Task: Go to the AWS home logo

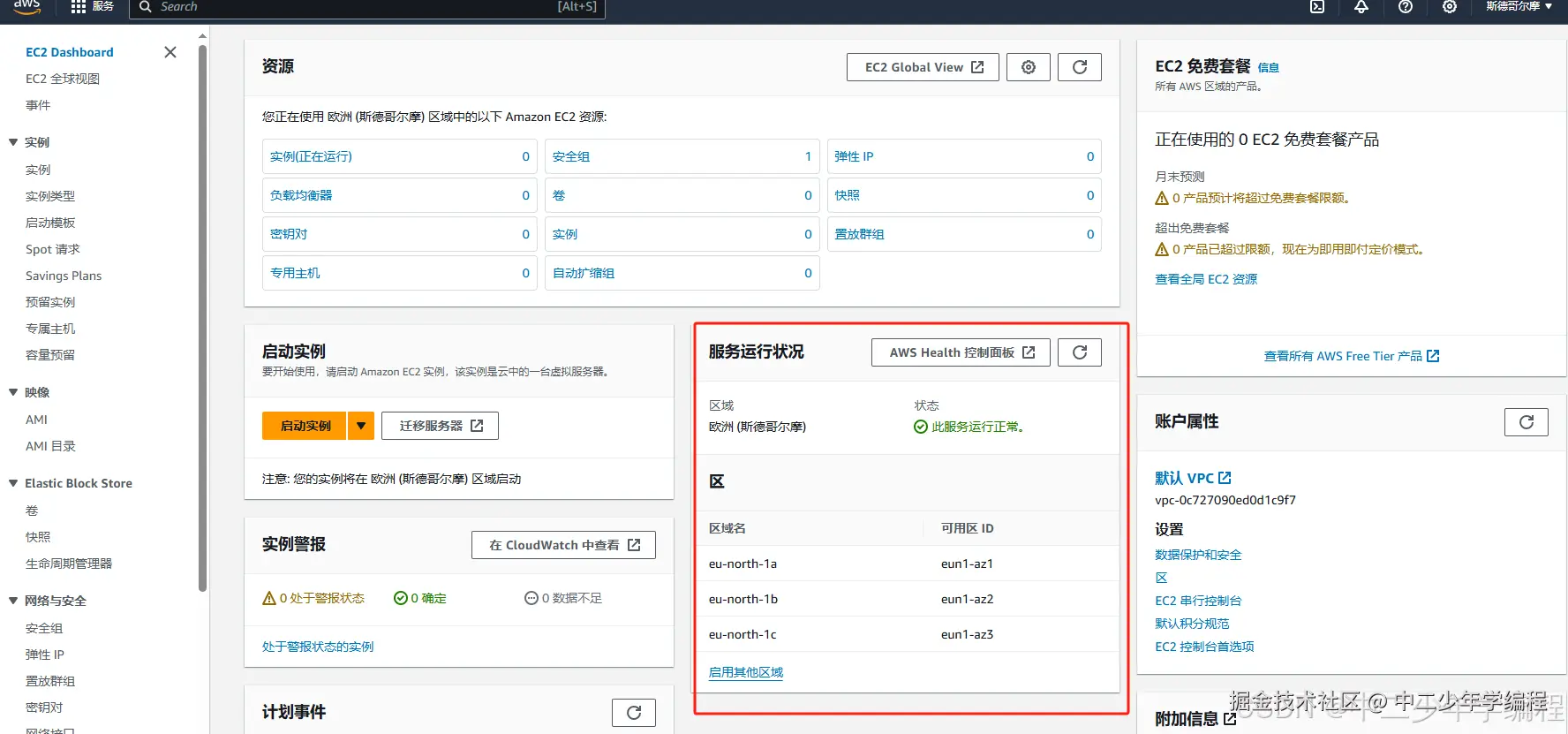Action: (x=26, y=6)
